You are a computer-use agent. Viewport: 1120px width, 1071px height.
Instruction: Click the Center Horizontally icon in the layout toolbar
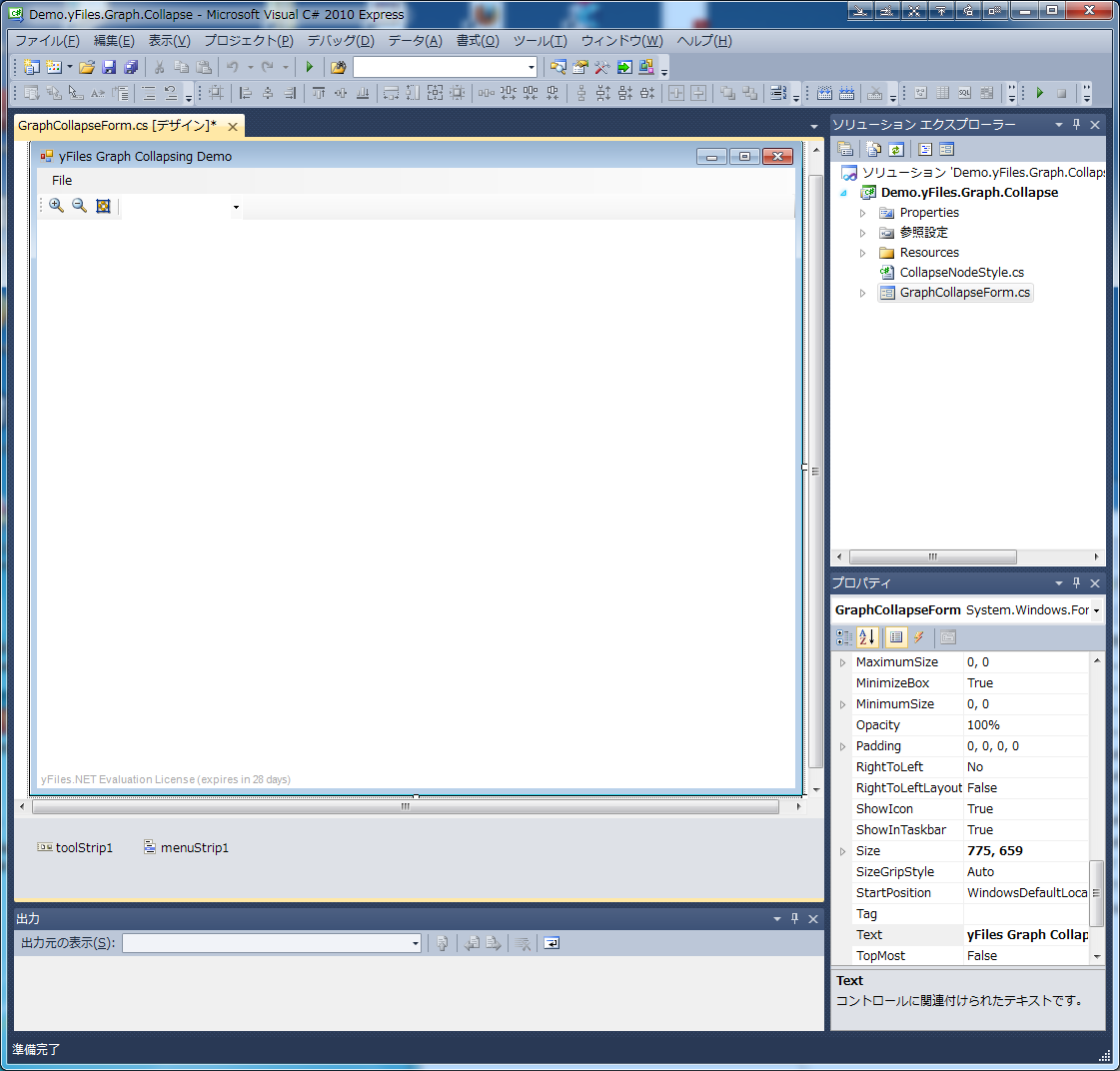click(676, 93)
